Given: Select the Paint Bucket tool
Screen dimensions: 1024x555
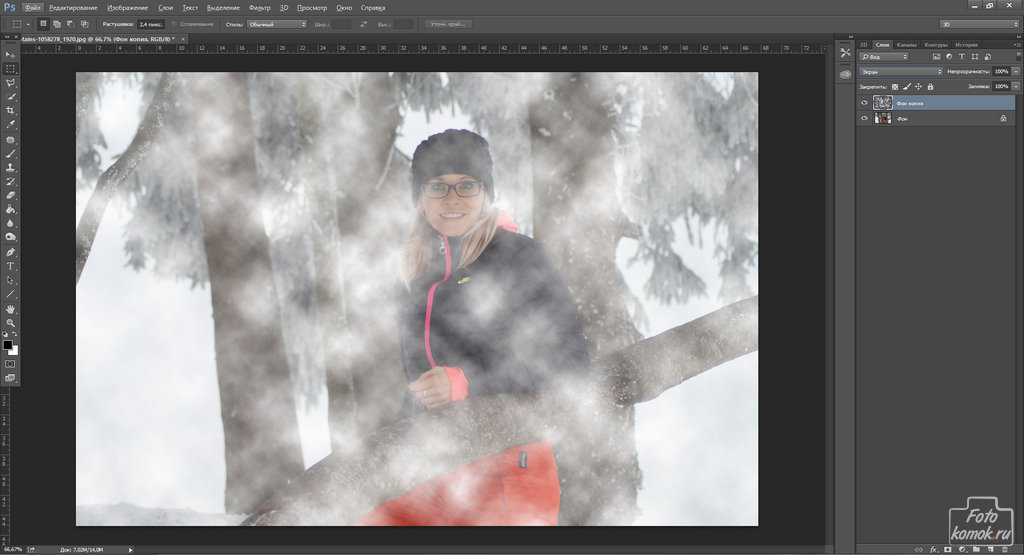Looking at the screenshot, I should [x=10, y=209].
